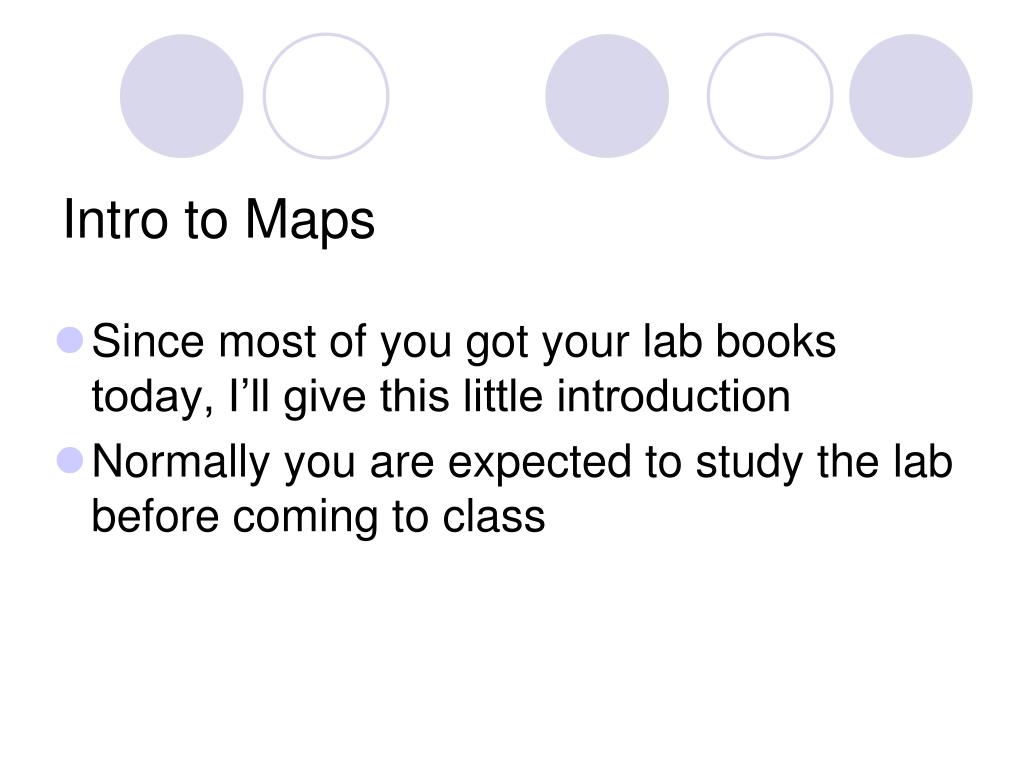Click the rightmost filled lavender circle
Screen dimensions: 1024x768
click(910, 96)
